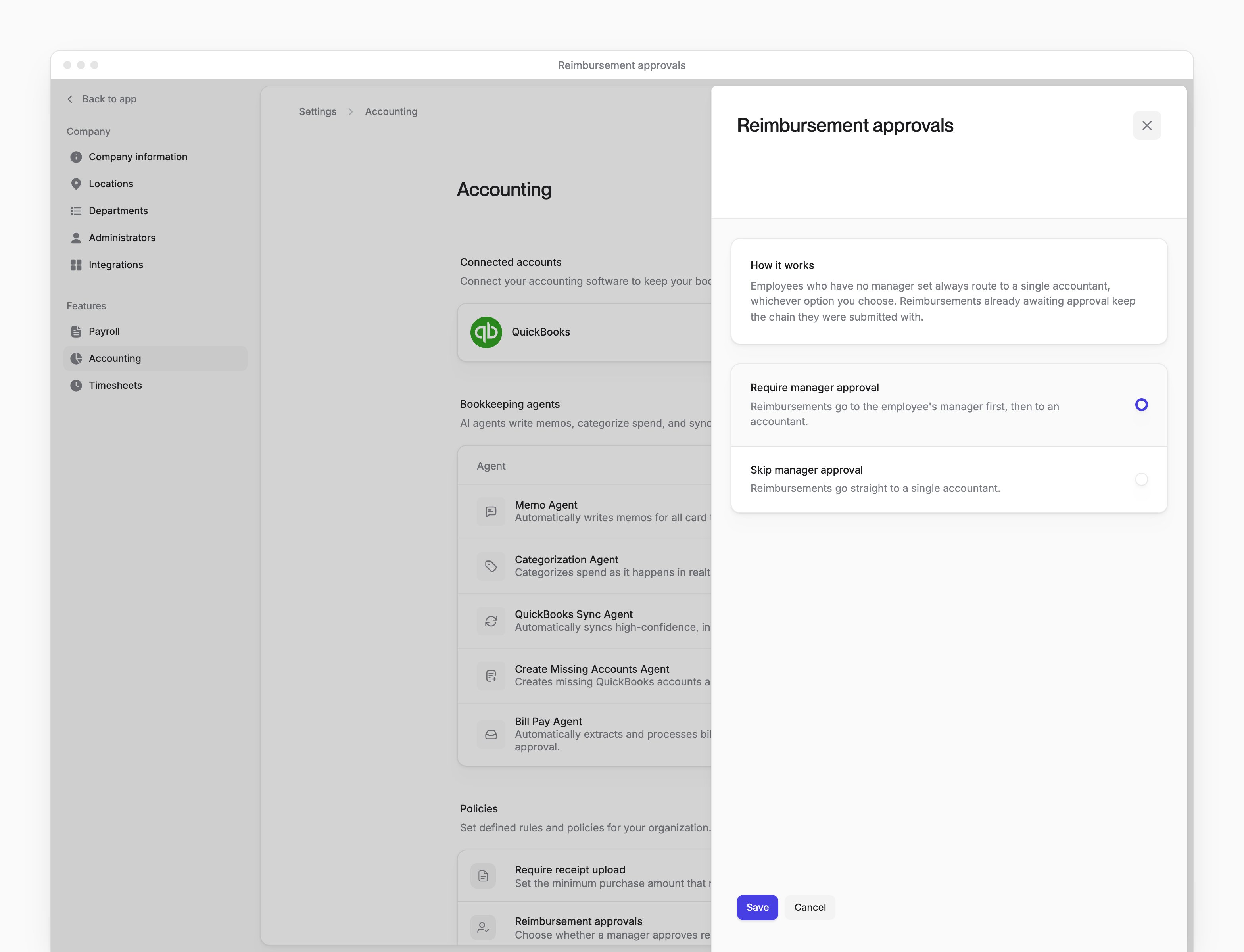Image resolution: width=1244 pixels, height=952 pixels.
Task: Open the Integrations settings page
Action: pos(155,265)
